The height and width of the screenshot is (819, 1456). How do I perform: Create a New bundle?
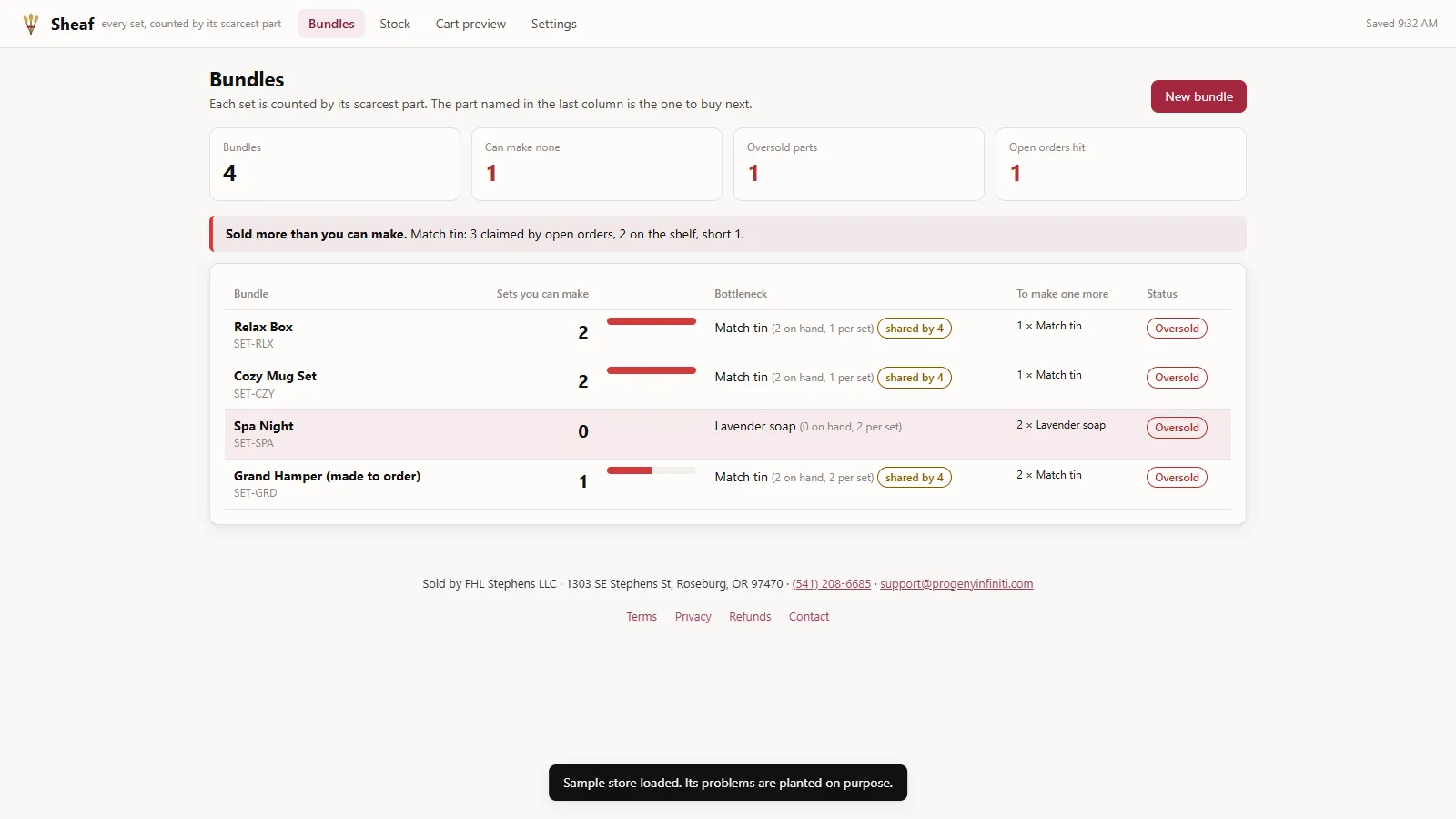pos(1198,96)
